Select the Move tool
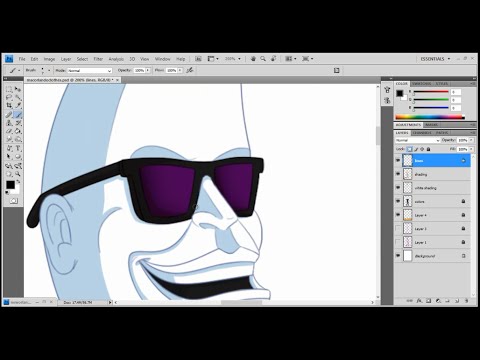480x360 pixels. pyautogui.click(x=18, y=89)
